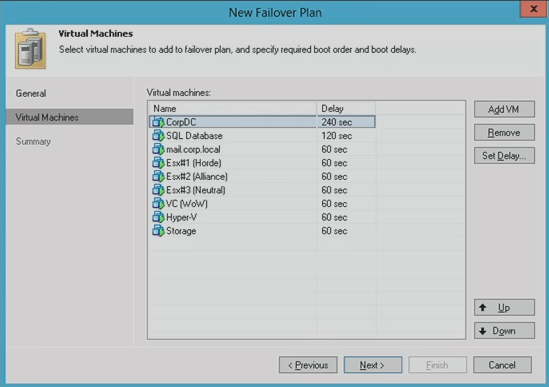
Task: Proceed with the Next button
Action: point(373,365)
